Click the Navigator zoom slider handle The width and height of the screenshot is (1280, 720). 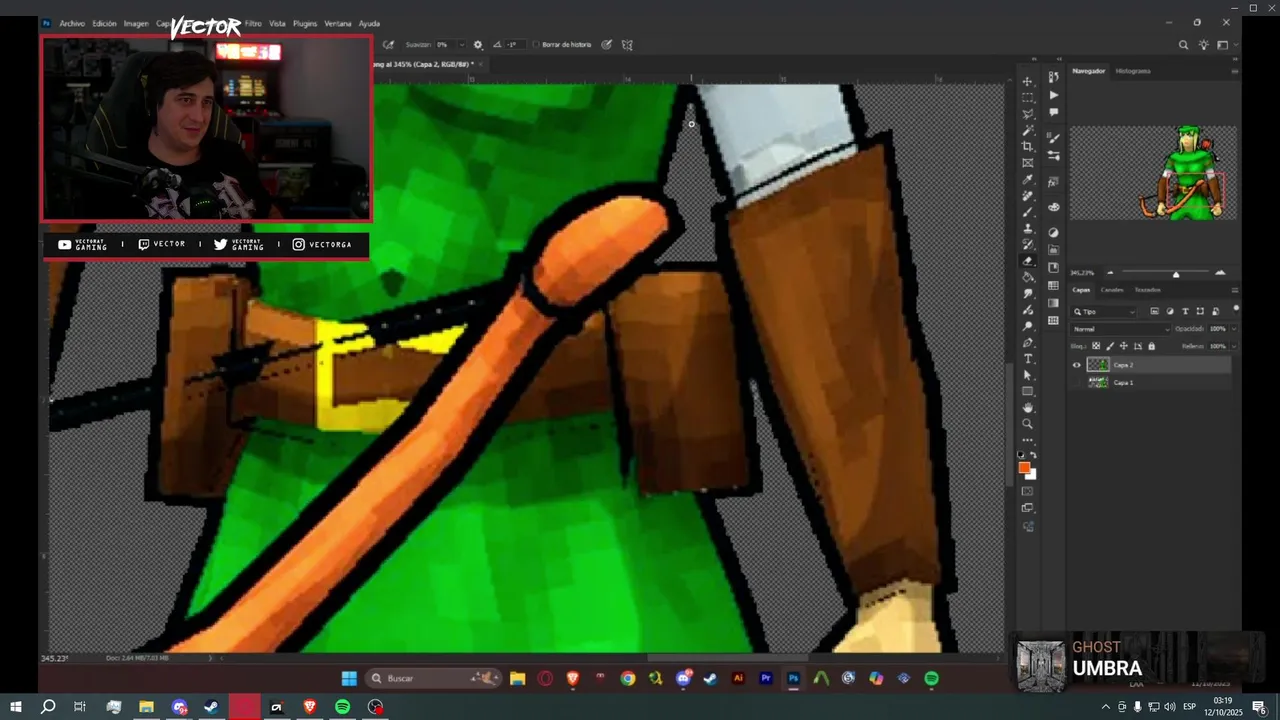click(1176, 273)
